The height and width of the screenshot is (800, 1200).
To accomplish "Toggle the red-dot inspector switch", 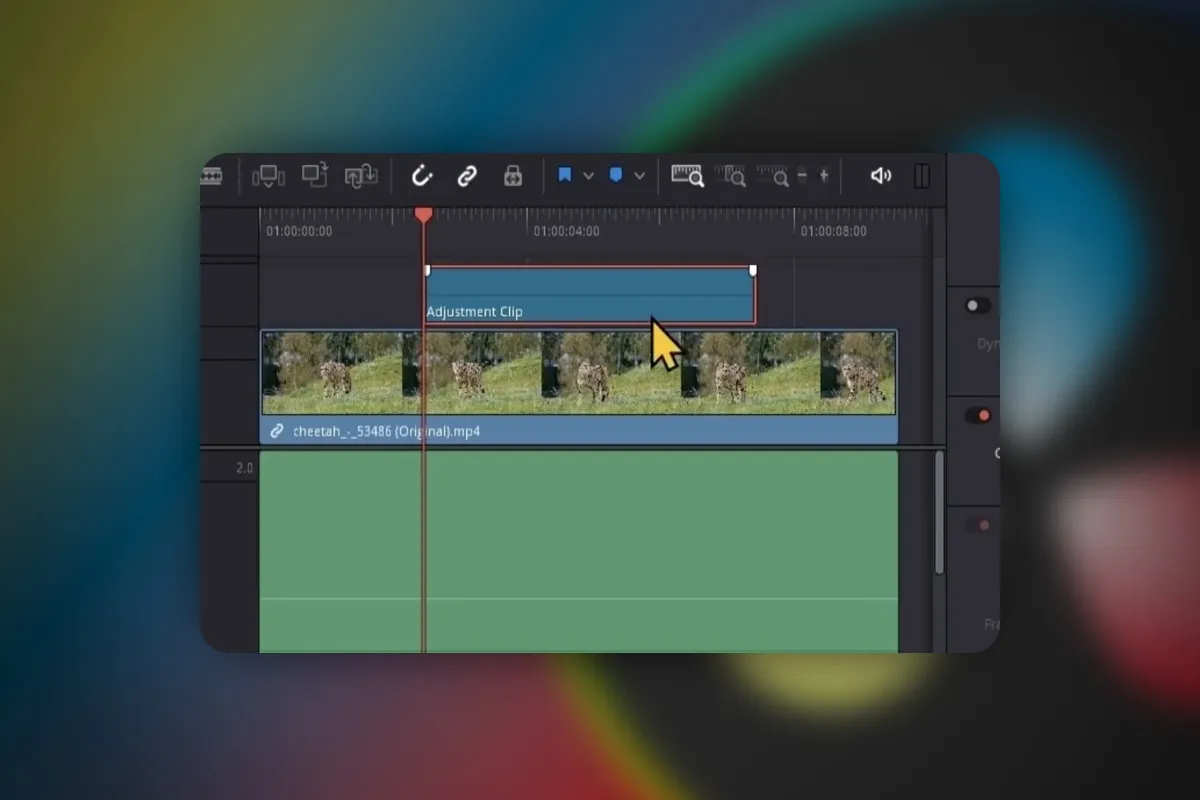I will 978,415.
